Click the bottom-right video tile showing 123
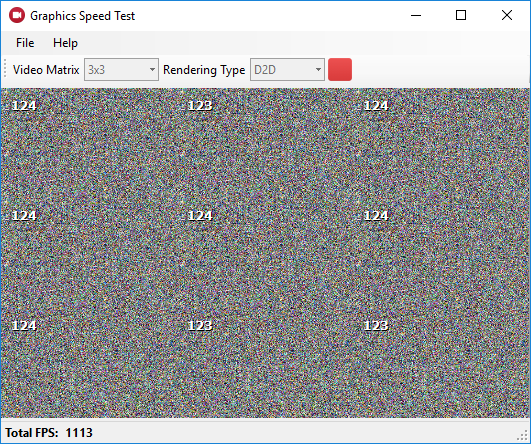This screenshot has width=531, height=444. [x=441, y=363]
